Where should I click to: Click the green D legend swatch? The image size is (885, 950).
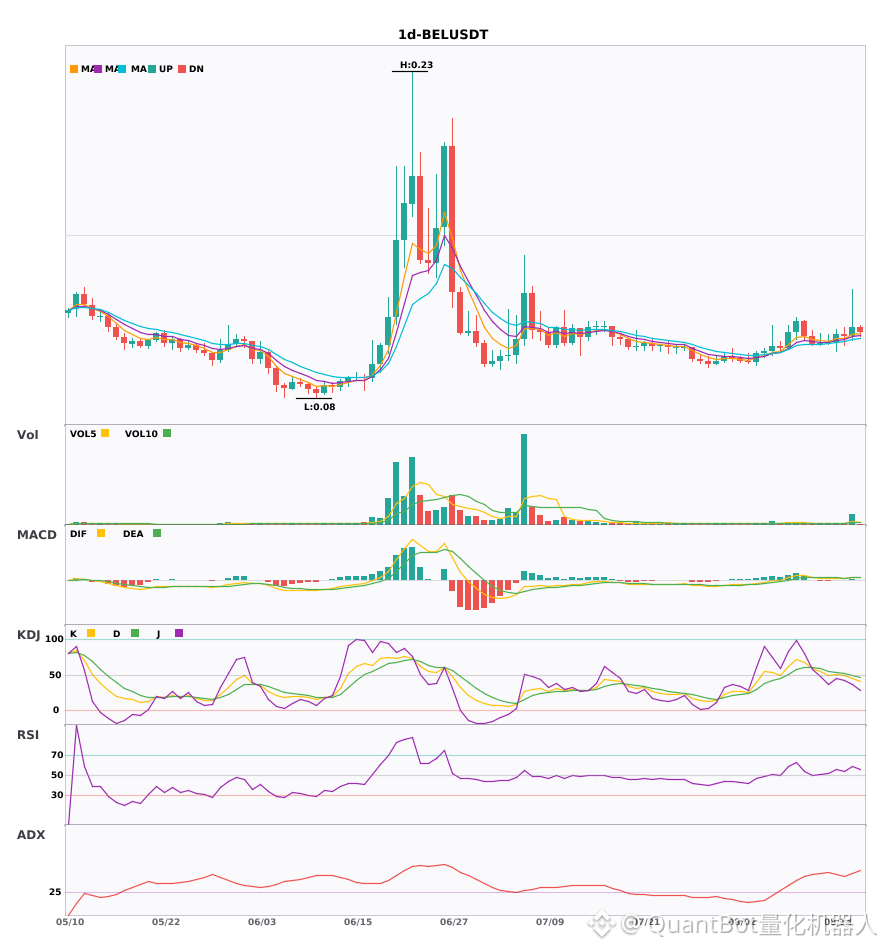coord(135,633)
